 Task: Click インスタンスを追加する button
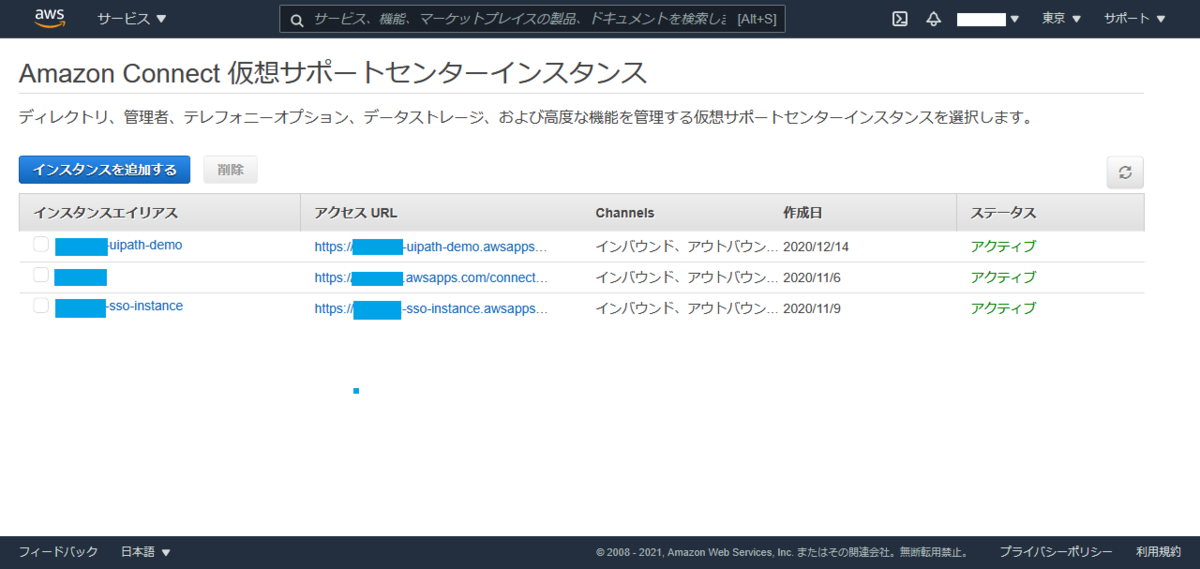point(104,170)
